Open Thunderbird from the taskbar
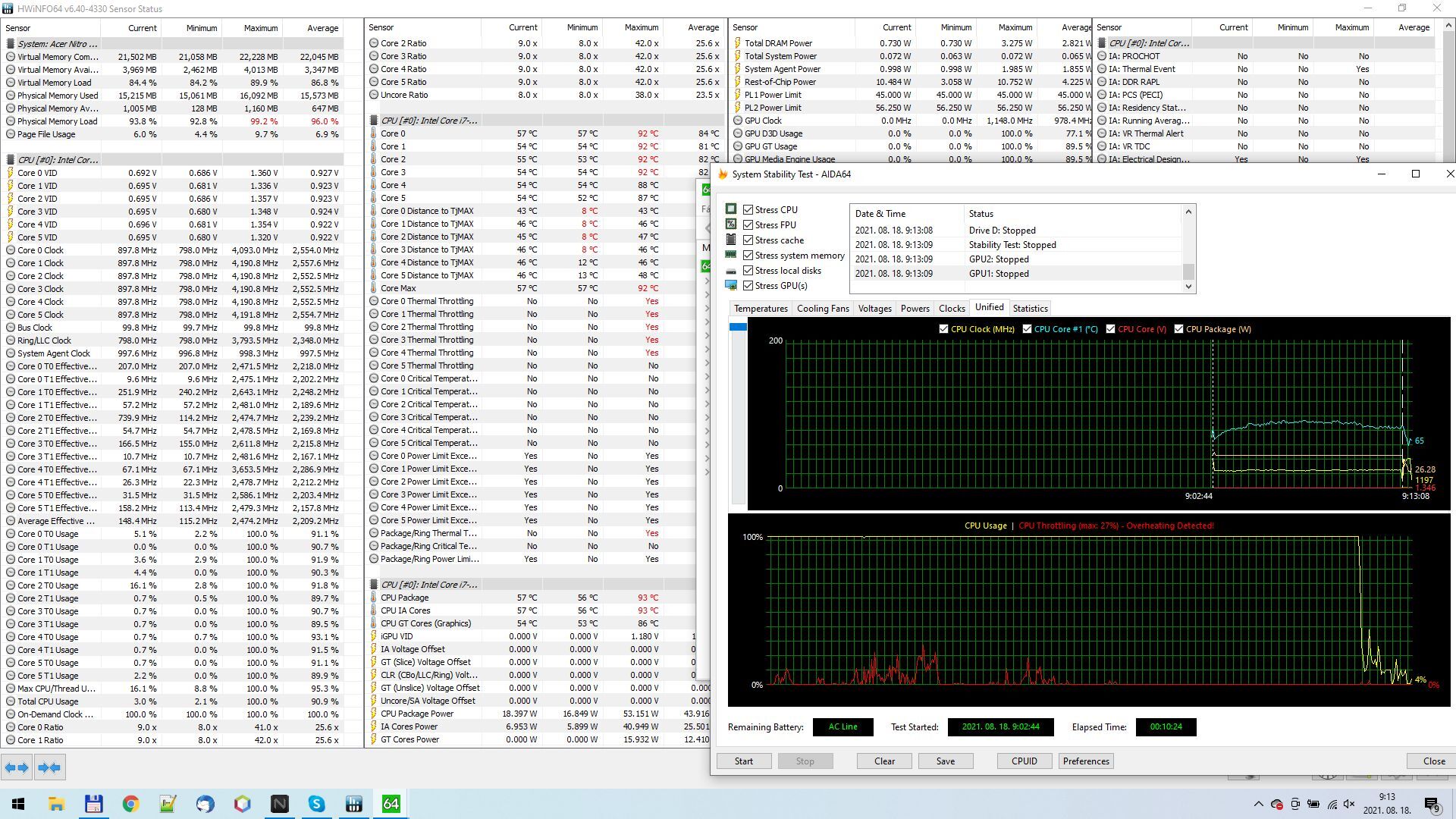 205,804
